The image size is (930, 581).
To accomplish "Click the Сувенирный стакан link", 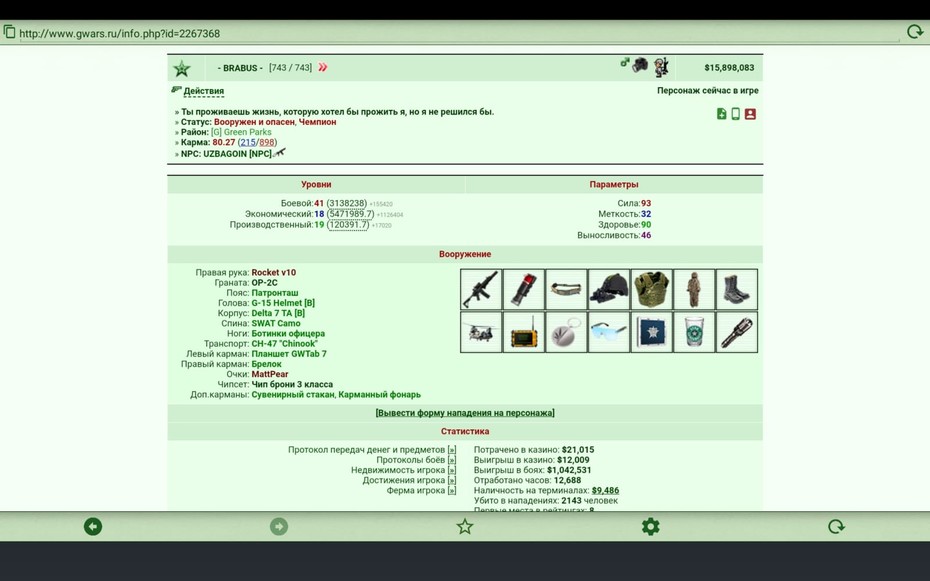I will 293,394.
